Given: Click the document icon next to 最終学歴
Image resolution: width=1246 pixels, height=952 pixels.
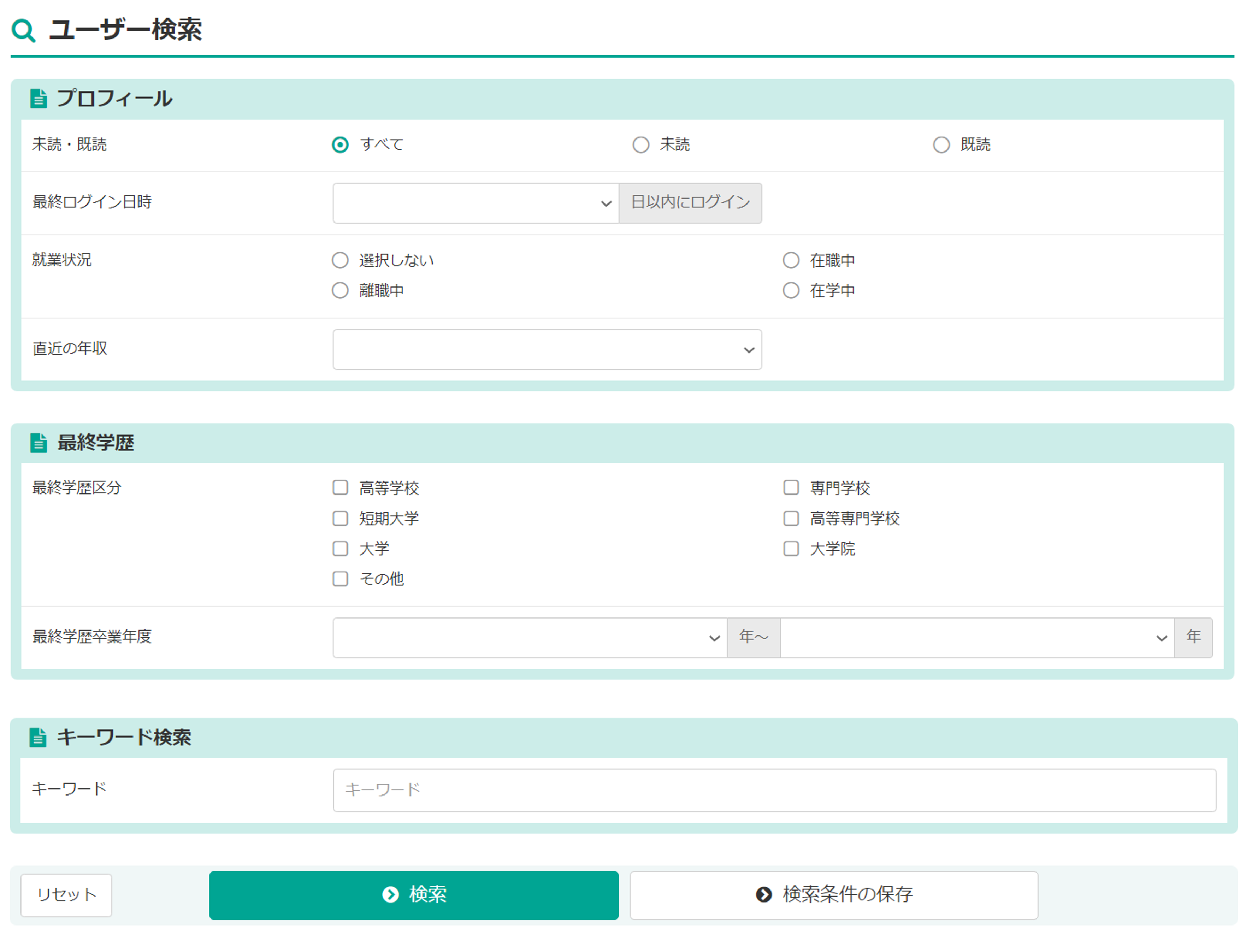Looking at the screenshot, I should [39, 443].
